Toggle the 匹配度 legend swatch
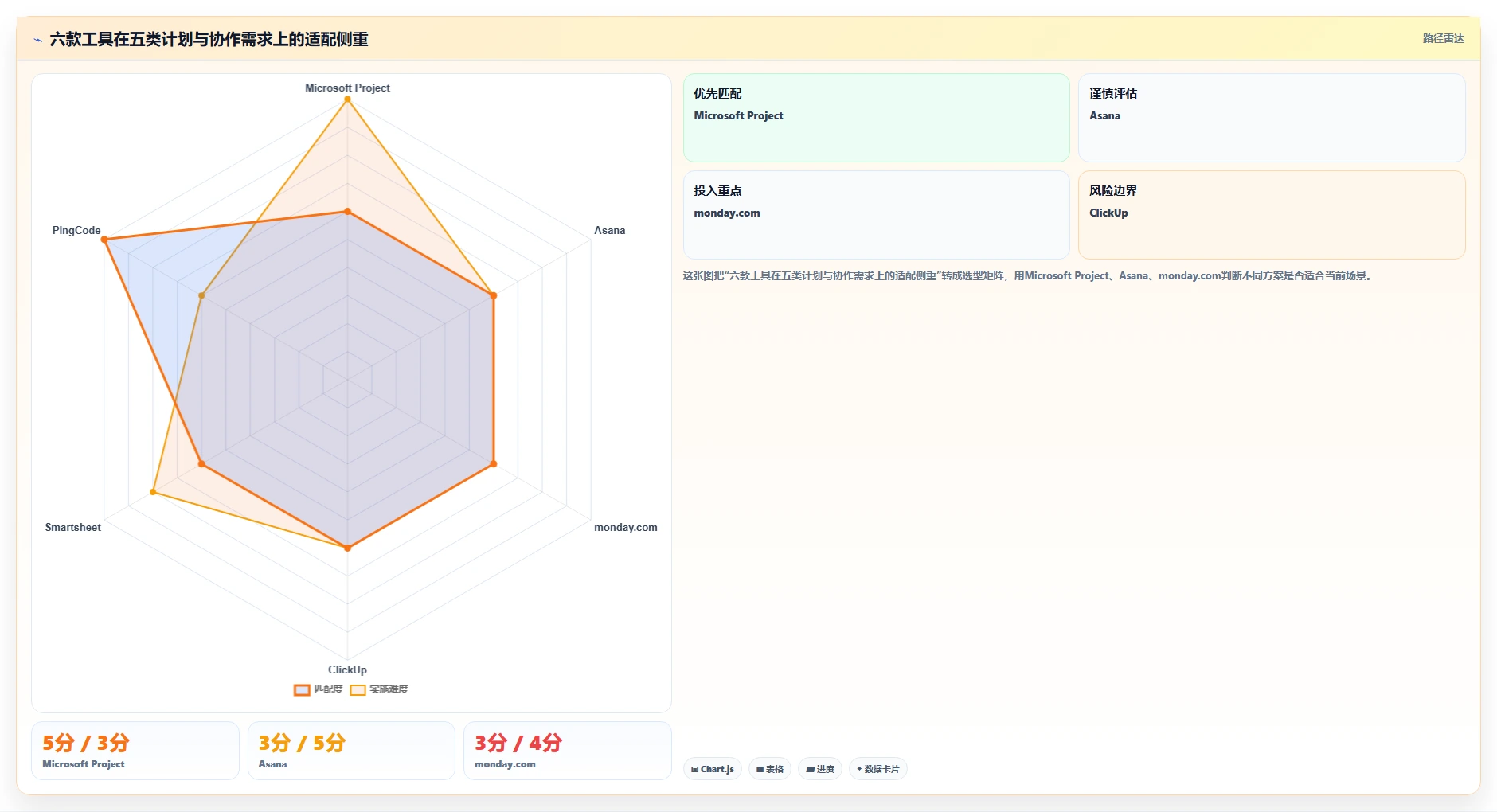Viewport: 1497px width, 812px height. pyautogui.click(x=302, y=690)
